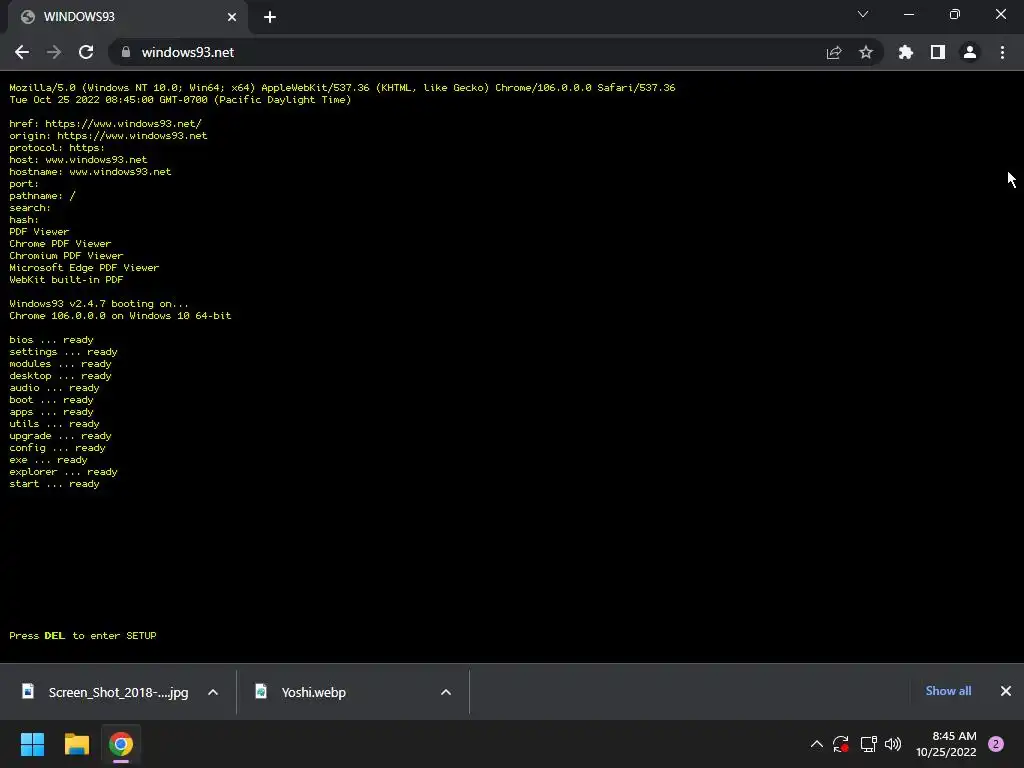Open Chrome's three-dot menu
Viewport: 1024px width, 768px height.
coord(1002,52)
